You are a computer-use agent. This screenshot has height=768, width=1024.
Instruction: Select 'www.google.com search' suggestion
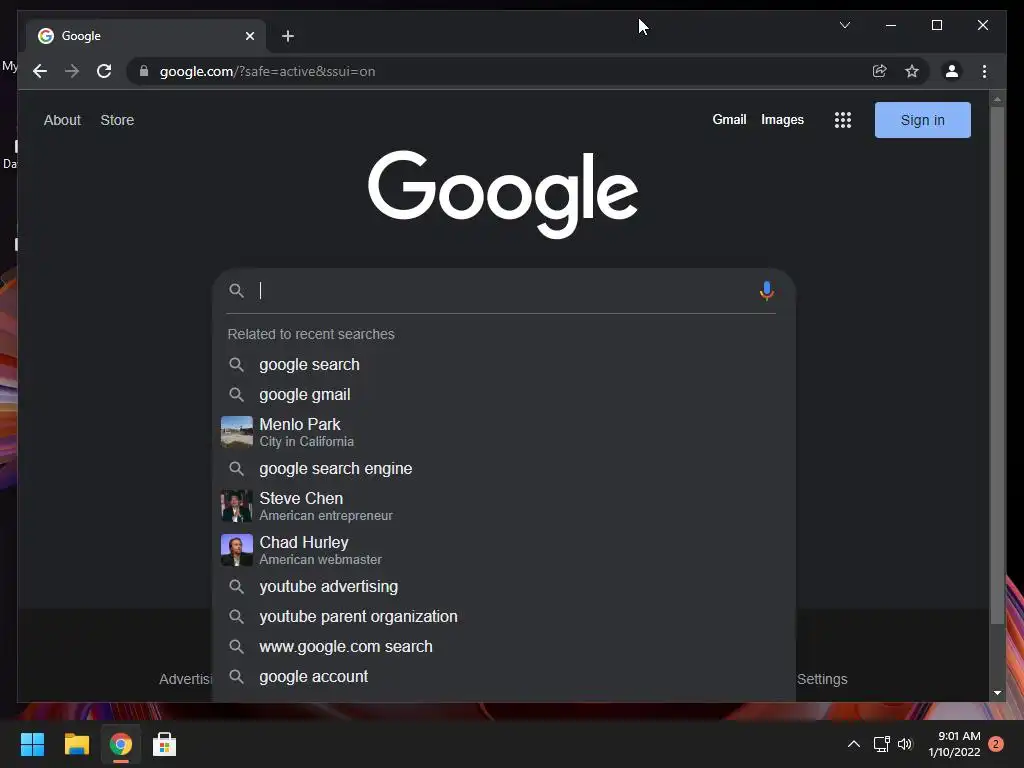point(504,647)
